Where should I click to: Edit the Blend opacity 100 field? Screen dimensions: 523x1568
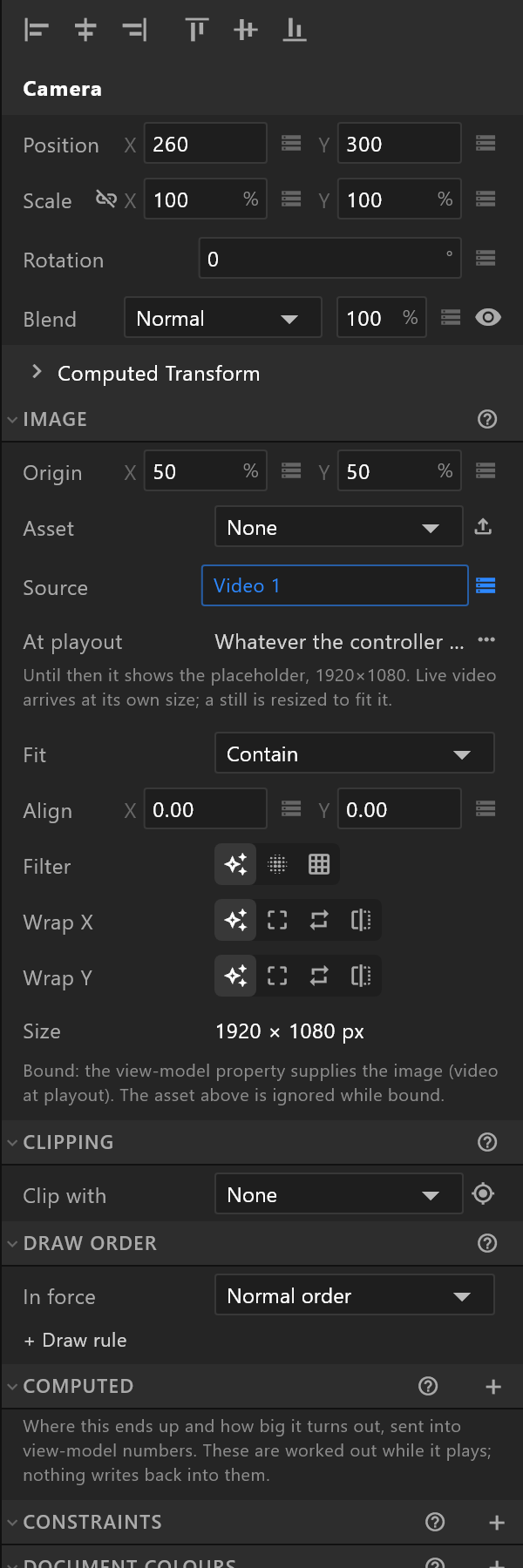[382, 317]
